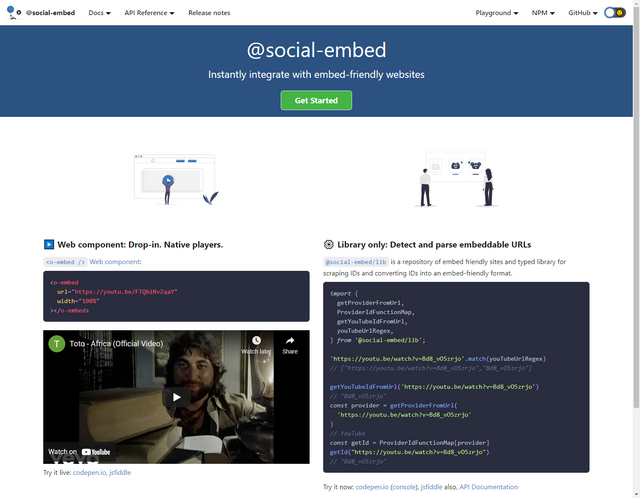Open the o-embed Web component link
The width and height of the screenshot is (640, 498).
(x=92, y=262)
